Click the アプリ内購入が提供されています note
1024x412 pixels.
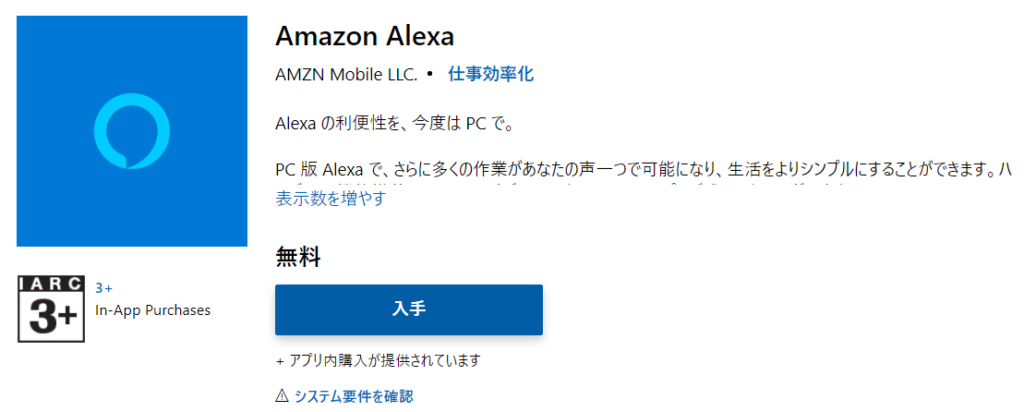coord(378,360)
